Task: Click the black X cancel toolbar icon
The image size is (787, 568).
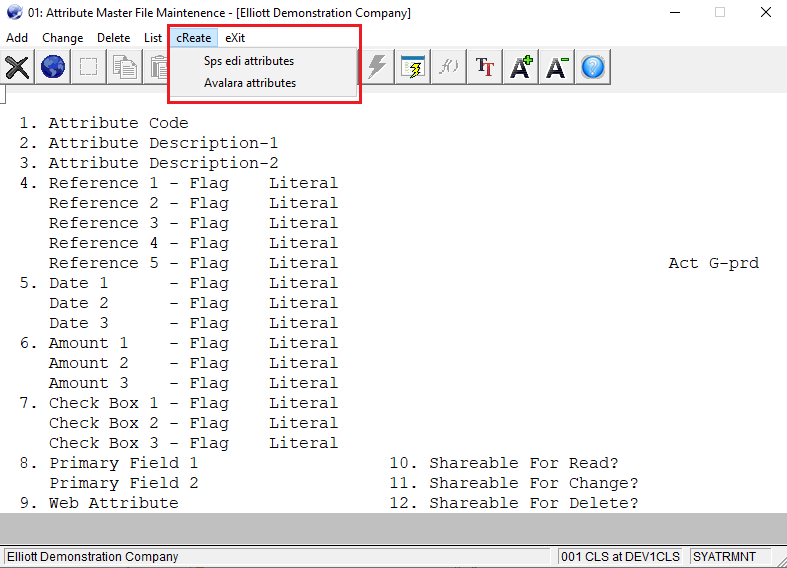Action: [17, 67]
